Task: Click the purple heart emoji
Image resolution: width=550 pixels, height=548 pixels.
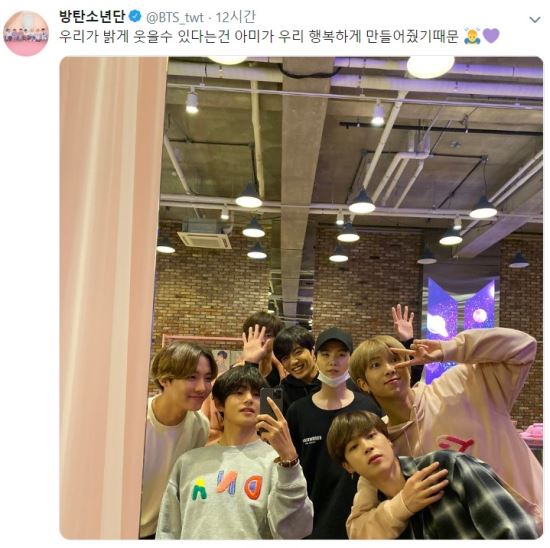Action: (x=491, y=36)
